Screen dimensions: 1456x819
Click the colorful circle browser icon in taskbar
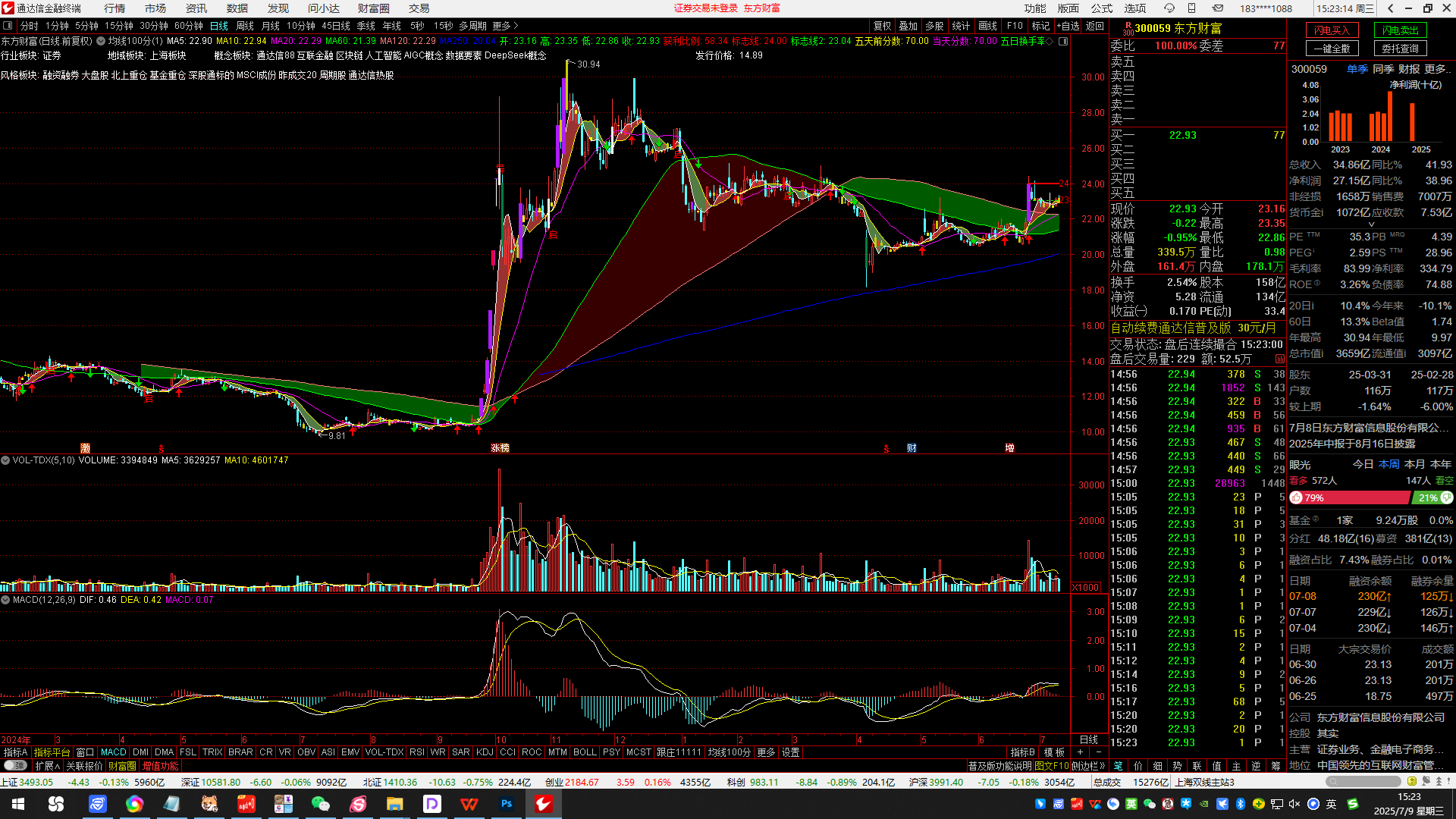(x=135, y=804)
